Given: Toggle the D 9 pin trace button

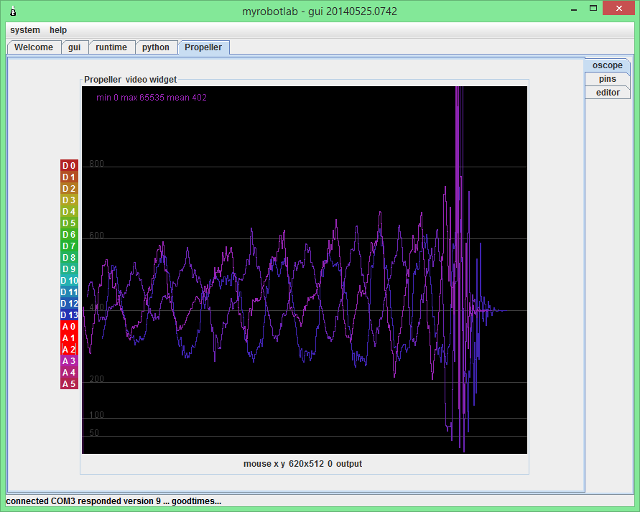Looking at the screenshot, I should pos(69,269).
